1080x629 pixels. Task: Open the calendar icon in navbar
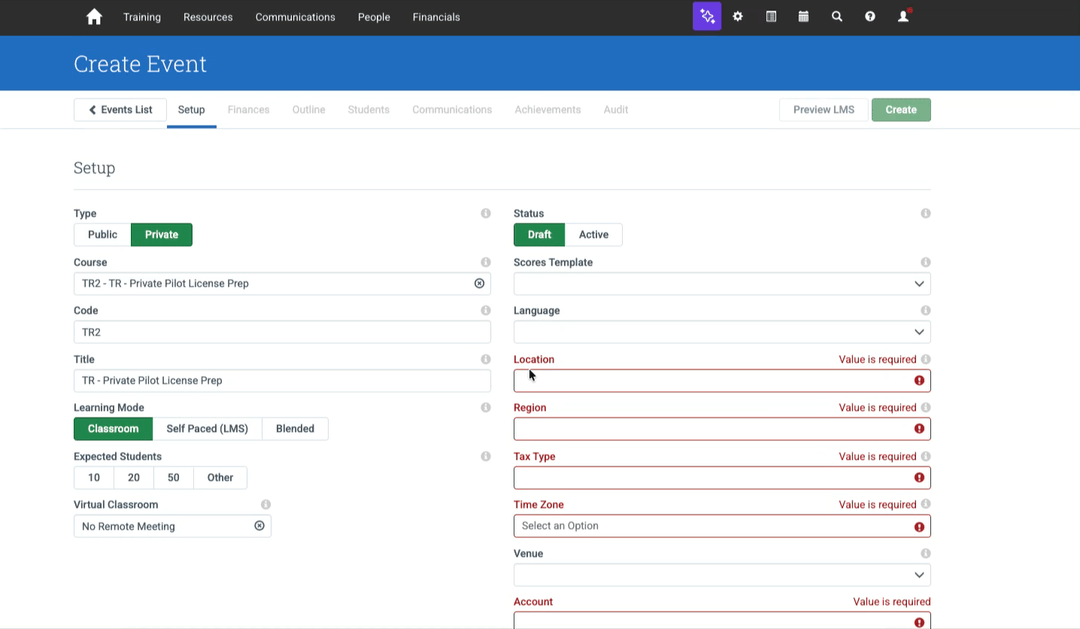[803, 17]
